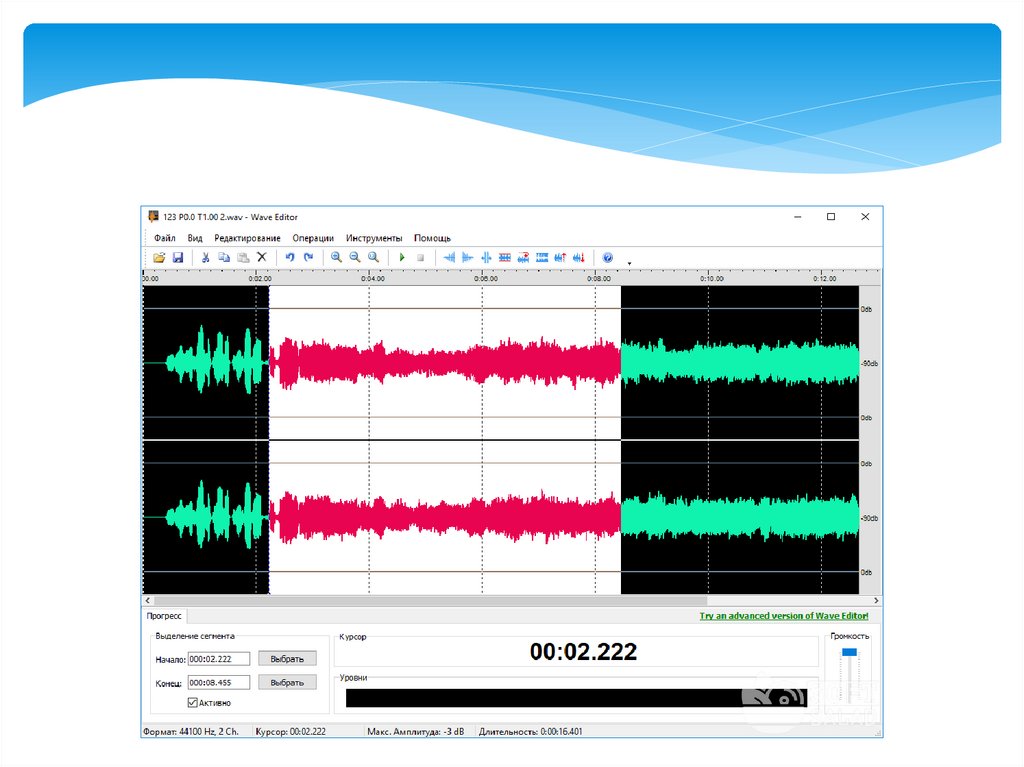Click the Decrease volume down-arrow waveform icon
Viewport: 1024px width, 767px height.
click(x=579, y=257)
